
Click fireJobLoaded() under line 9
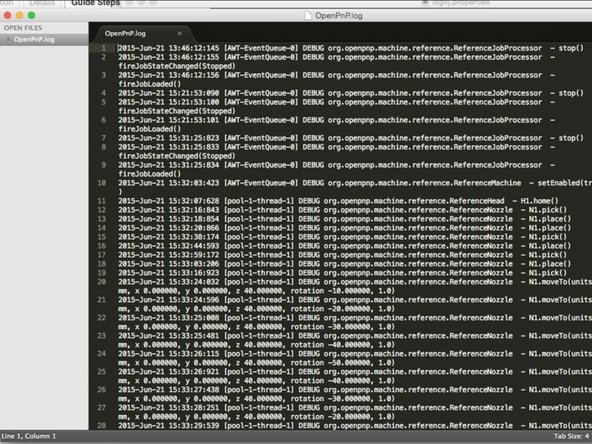click(150, 174)
